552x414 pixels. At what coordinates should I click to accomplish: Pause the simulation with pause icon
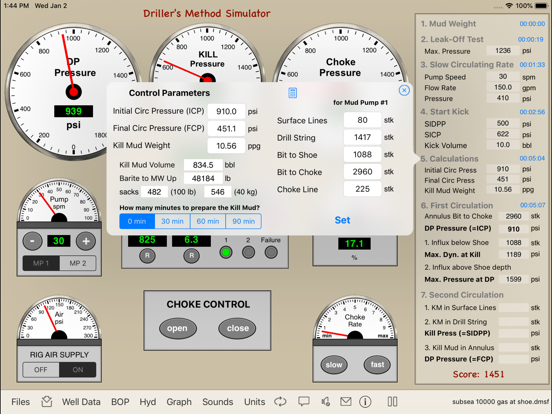[392, 402]
